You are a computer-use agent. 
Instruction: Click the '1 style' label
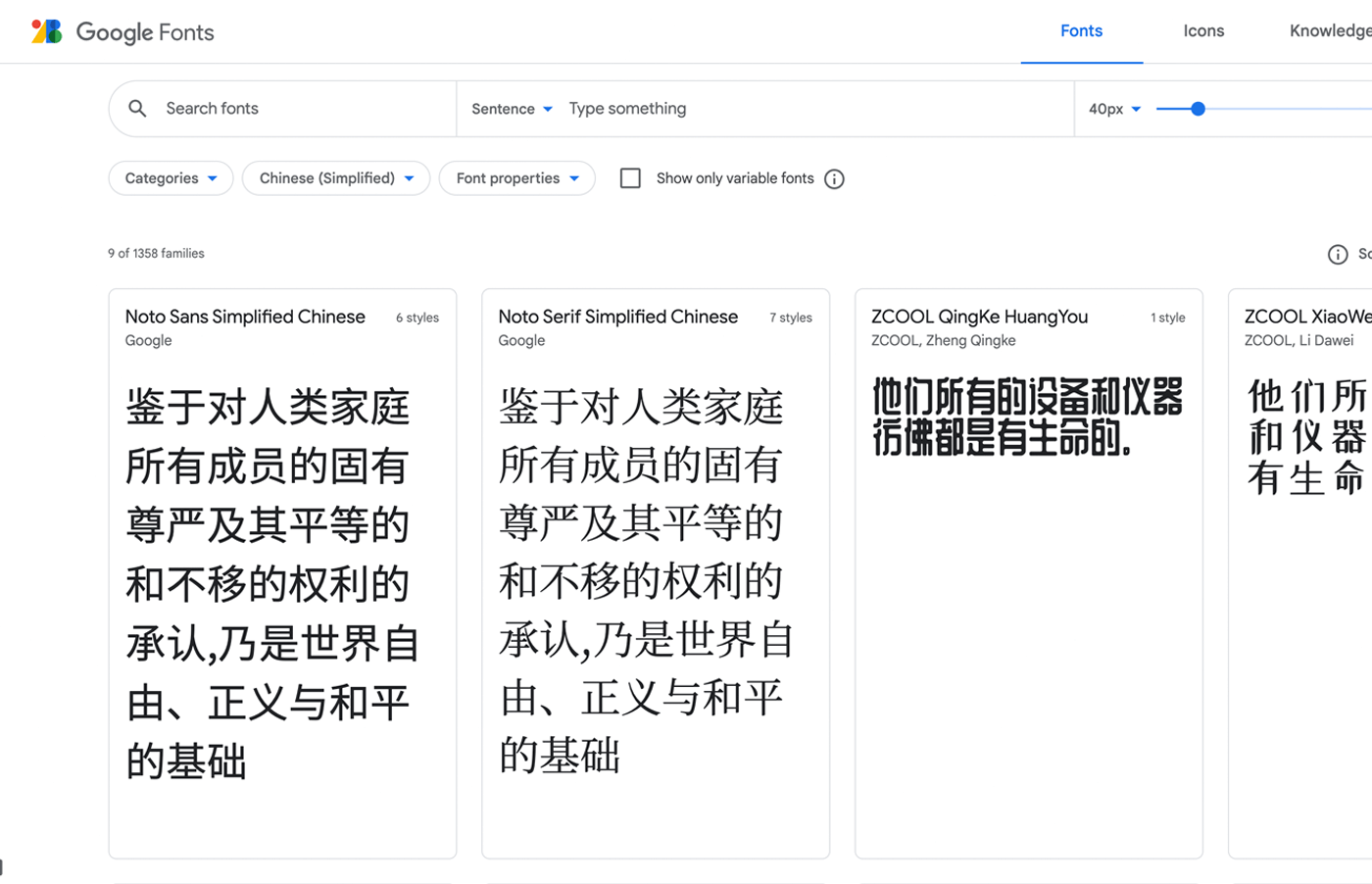click(x=1168, y=318)
